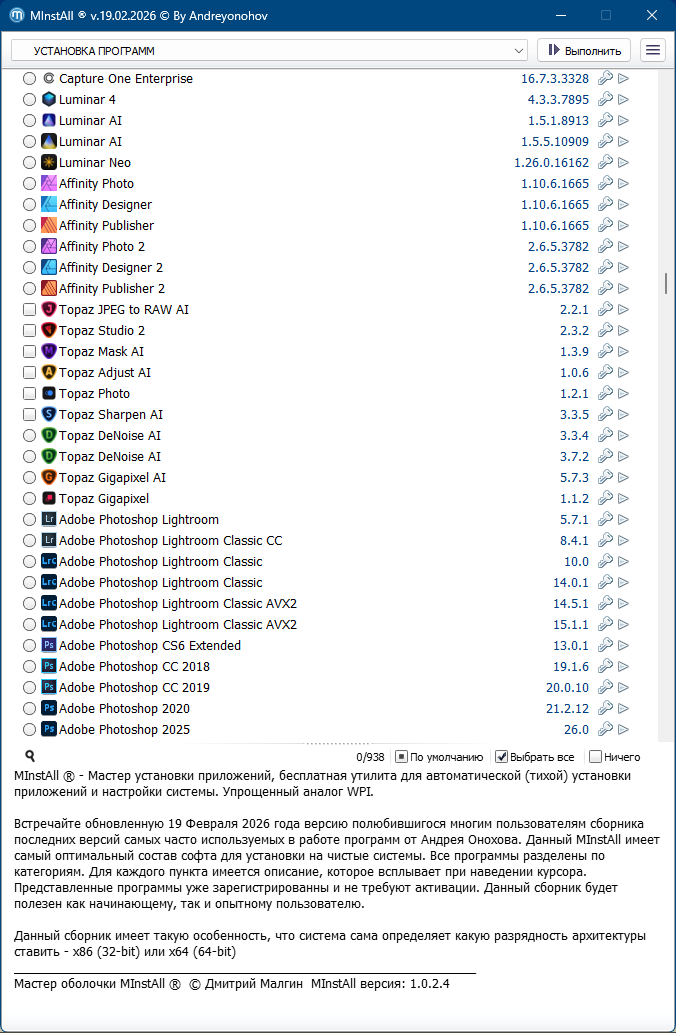
Task: Click play arrow icon for Luminar 4
Action: [624, 99]
